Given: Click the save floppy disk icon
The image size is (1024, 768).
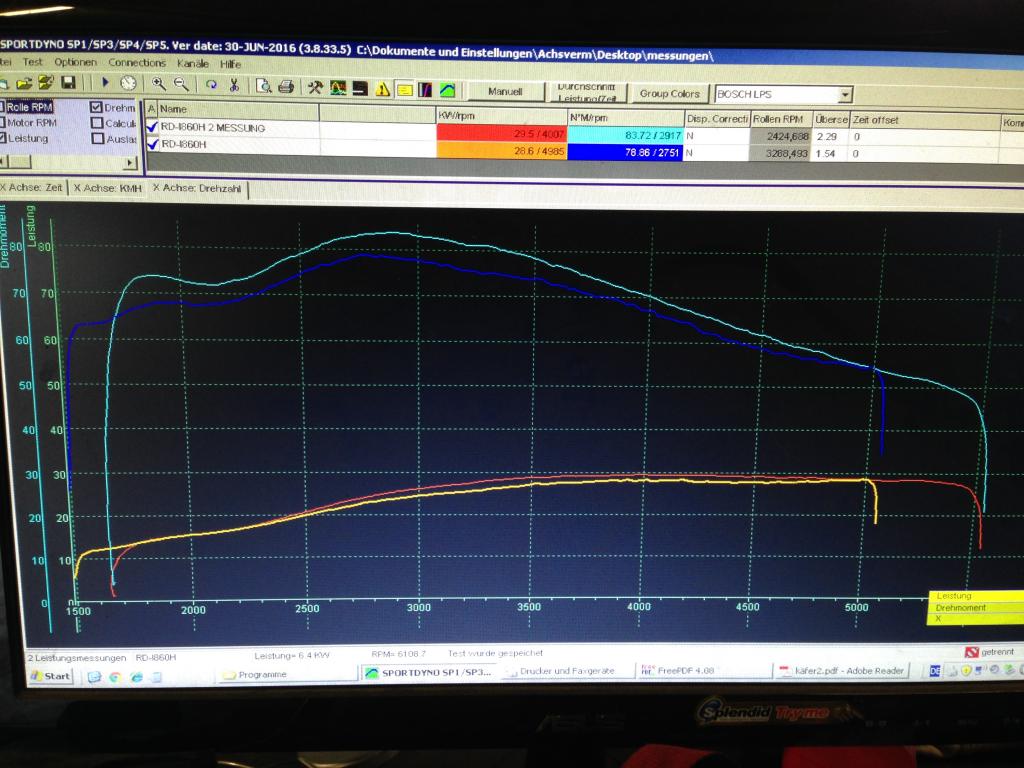Looking at the screenshot, I should pyautogui.click(x=69, y=84).
